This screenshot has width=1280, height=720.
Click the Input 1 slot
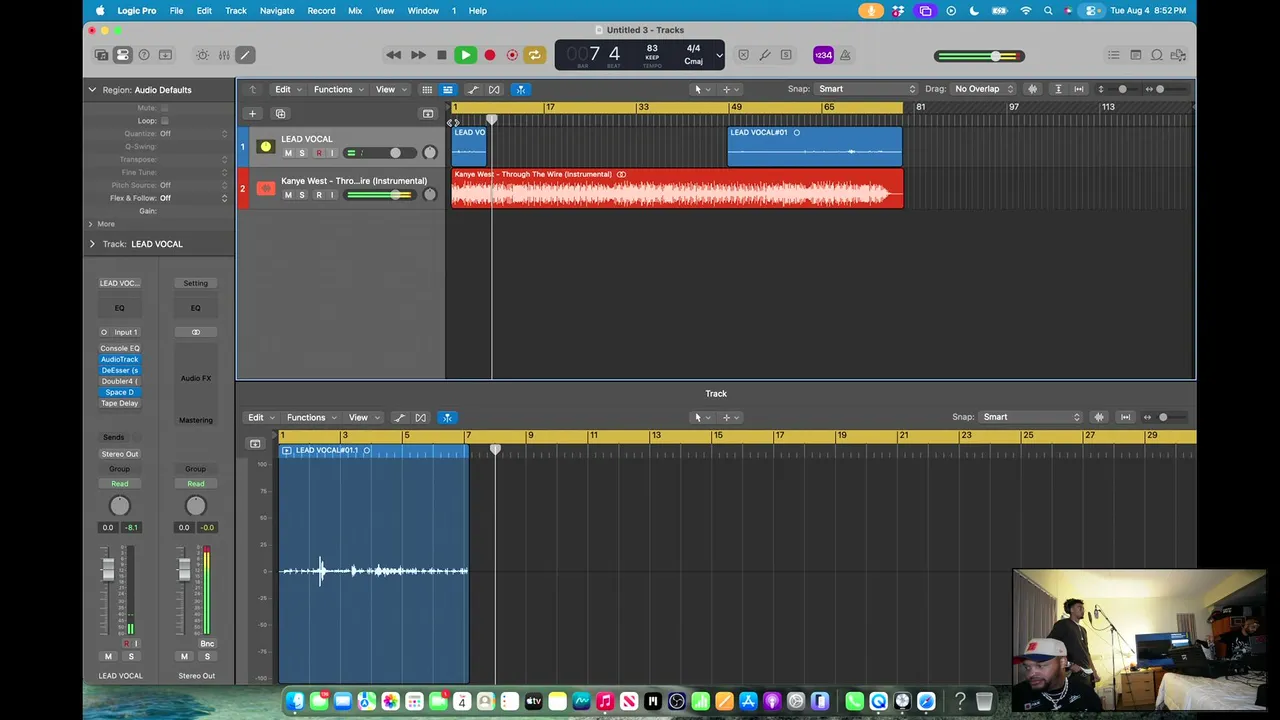point(126,332)
